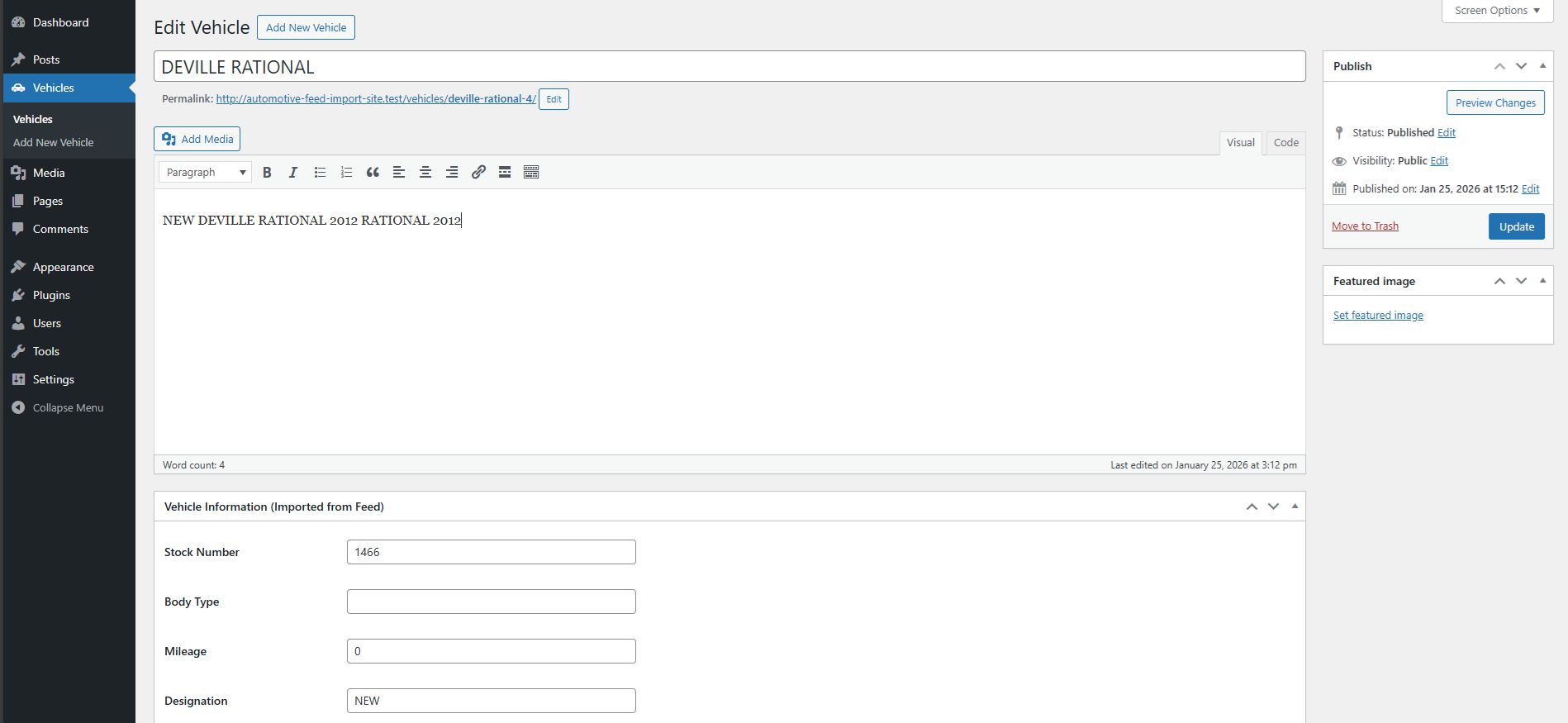Apply blockquote formatting
This screenshot has height=723, width=1568.
tap(373, 172)
